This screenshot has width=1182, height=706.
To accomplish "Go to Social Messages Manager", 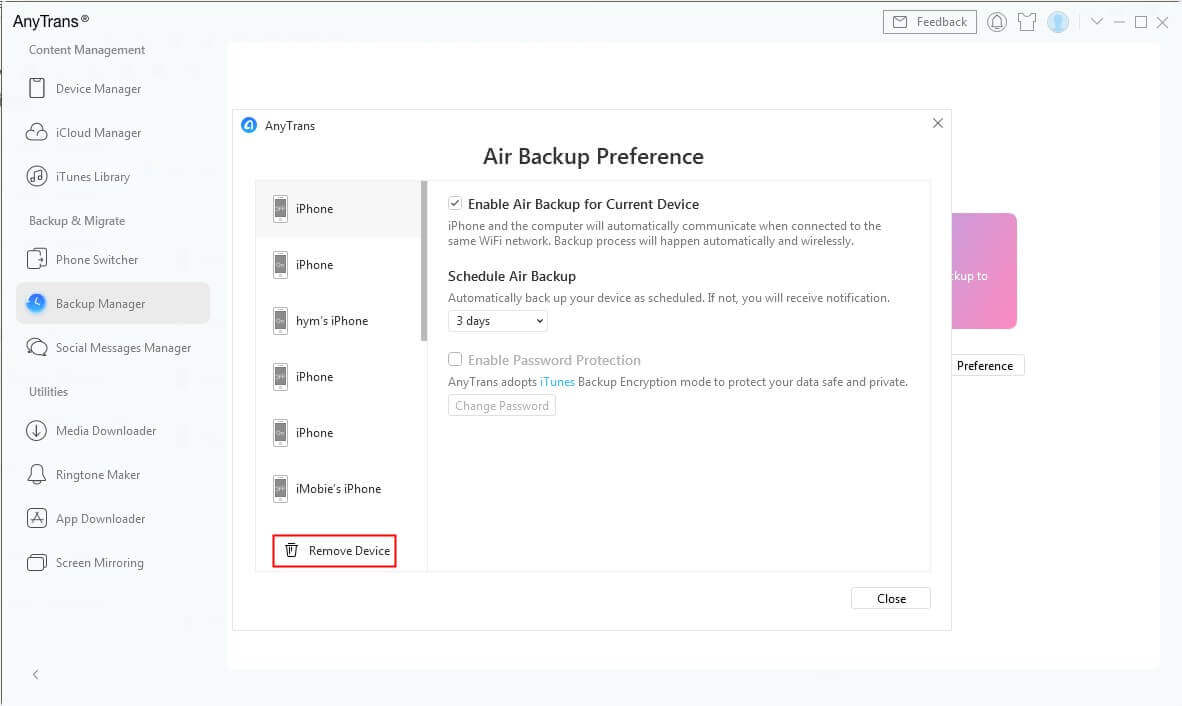I will pyautogui.click(x=123, y=348).
